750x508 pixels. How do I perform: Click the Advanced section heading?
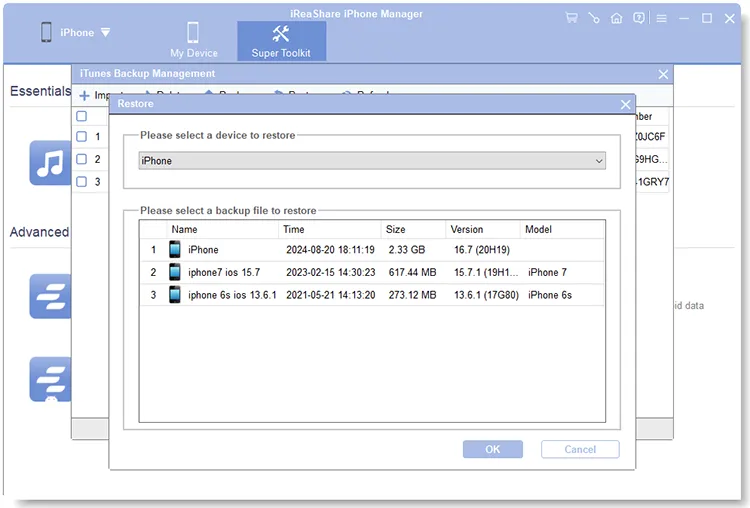(x=39, y=232)
